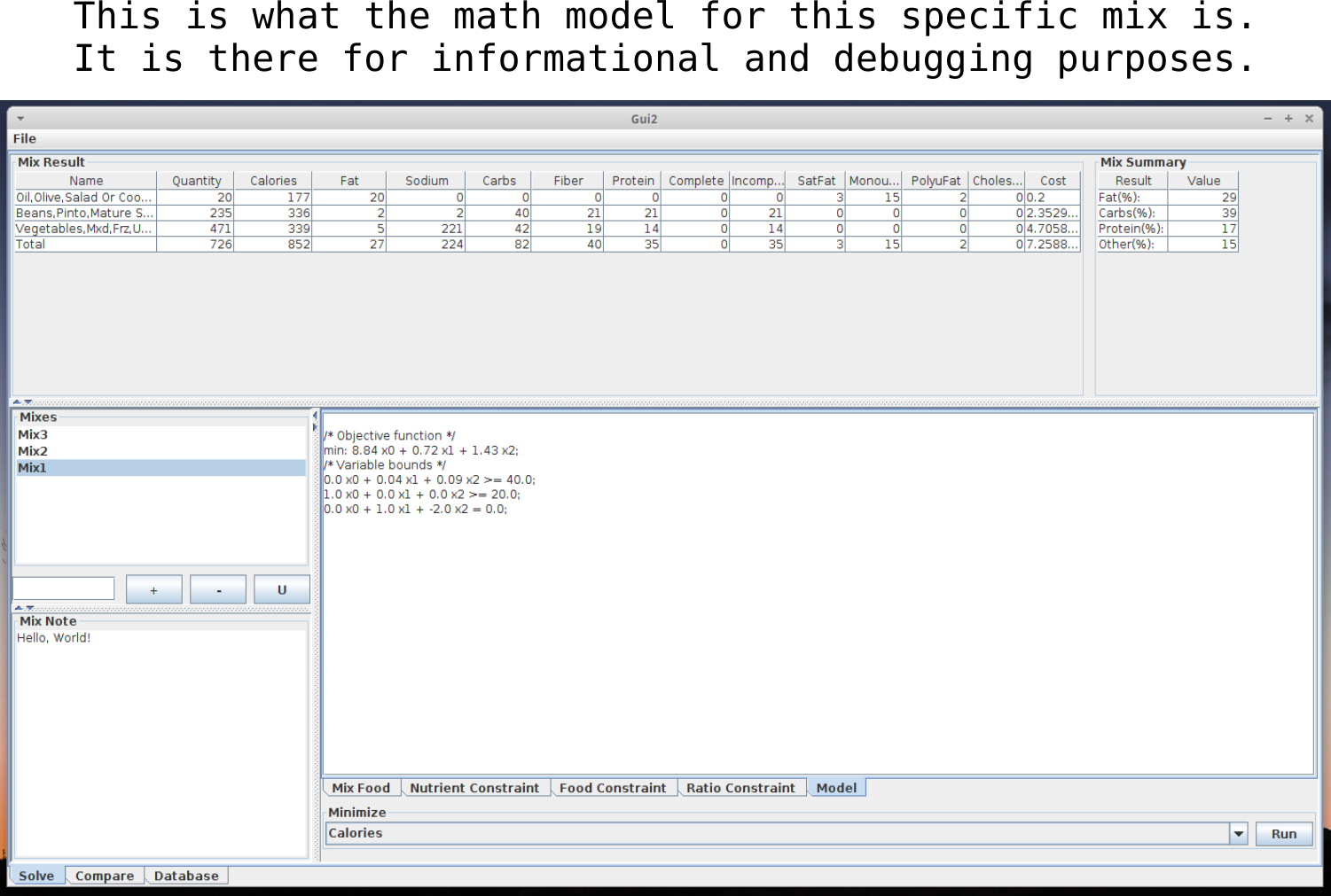Select Mix3 in the Mixes list
This screenshot has height=896, width=1331.
161,435
